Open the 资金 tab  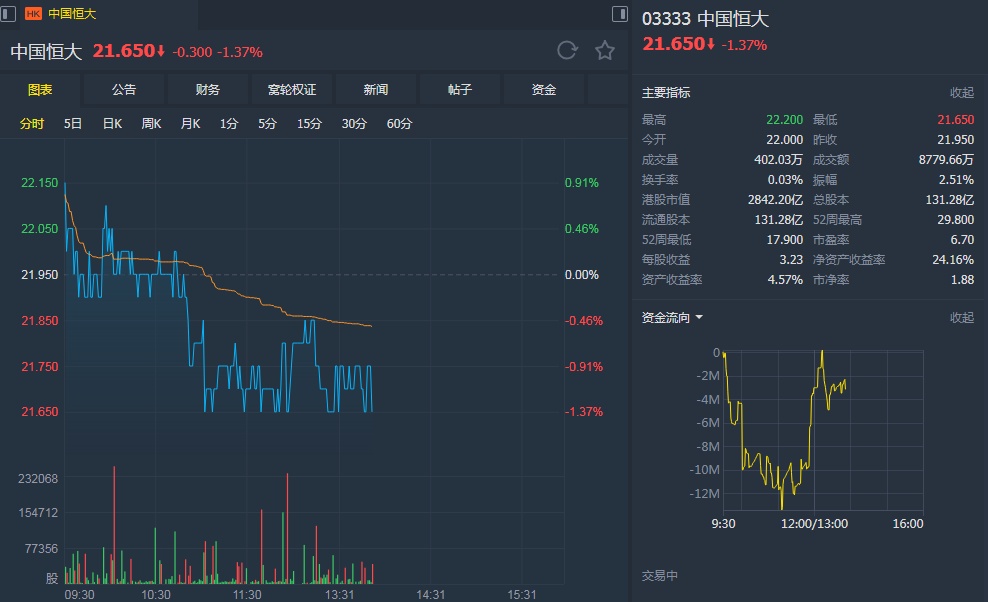[x=544, y=90]
